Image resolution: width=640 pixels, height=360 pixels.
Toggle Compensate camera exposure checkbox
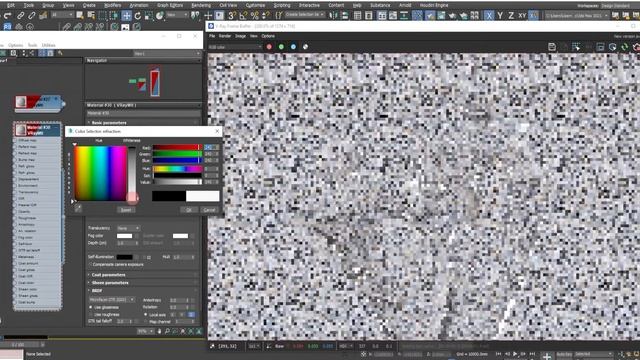point(91,264)
